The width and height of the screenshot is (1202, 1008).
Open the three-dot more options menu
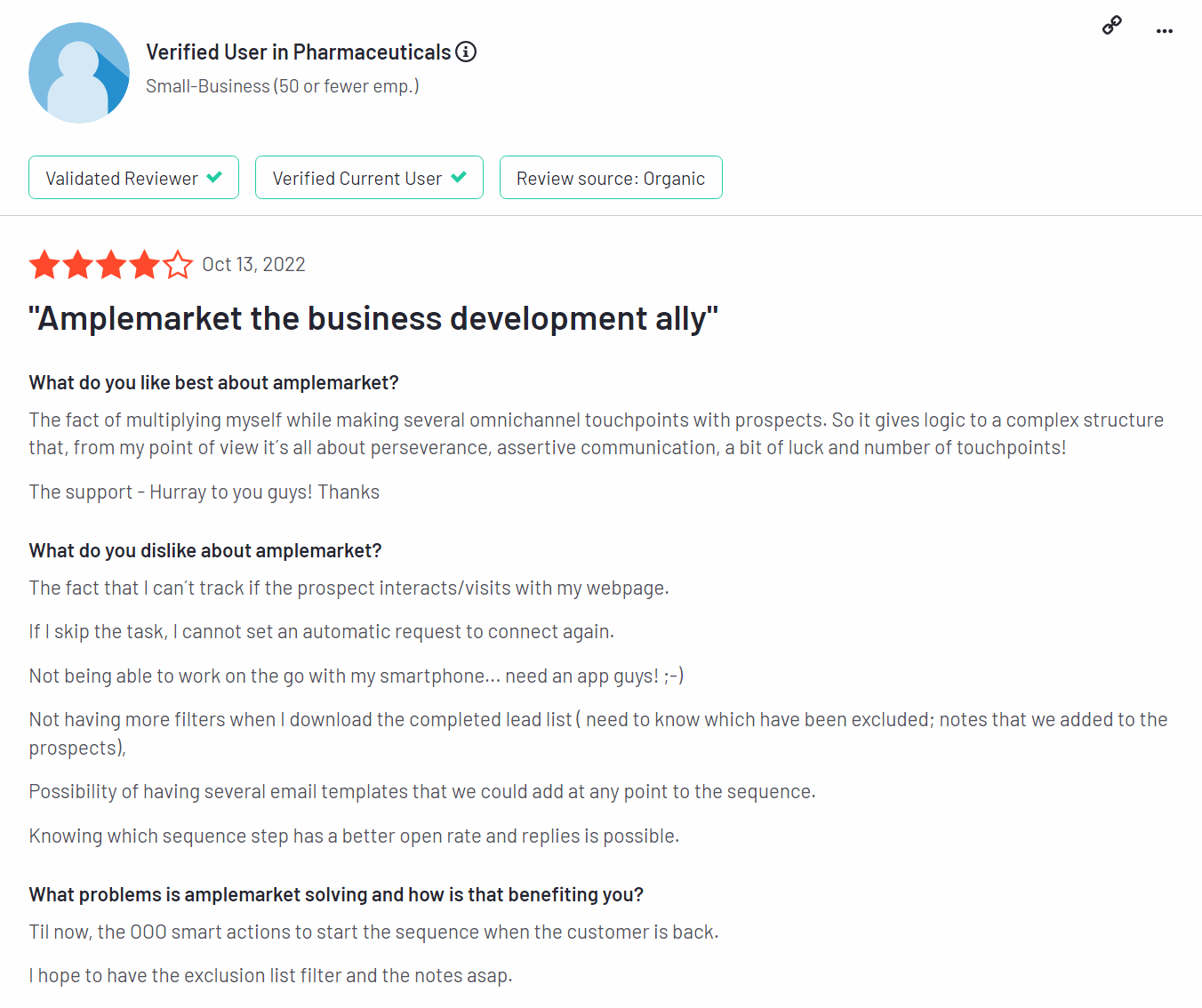click(x=1165, y=31)
